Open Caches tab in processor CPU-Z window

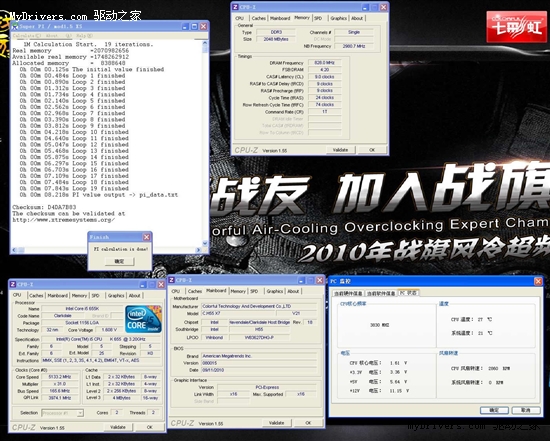pos(36,296)
